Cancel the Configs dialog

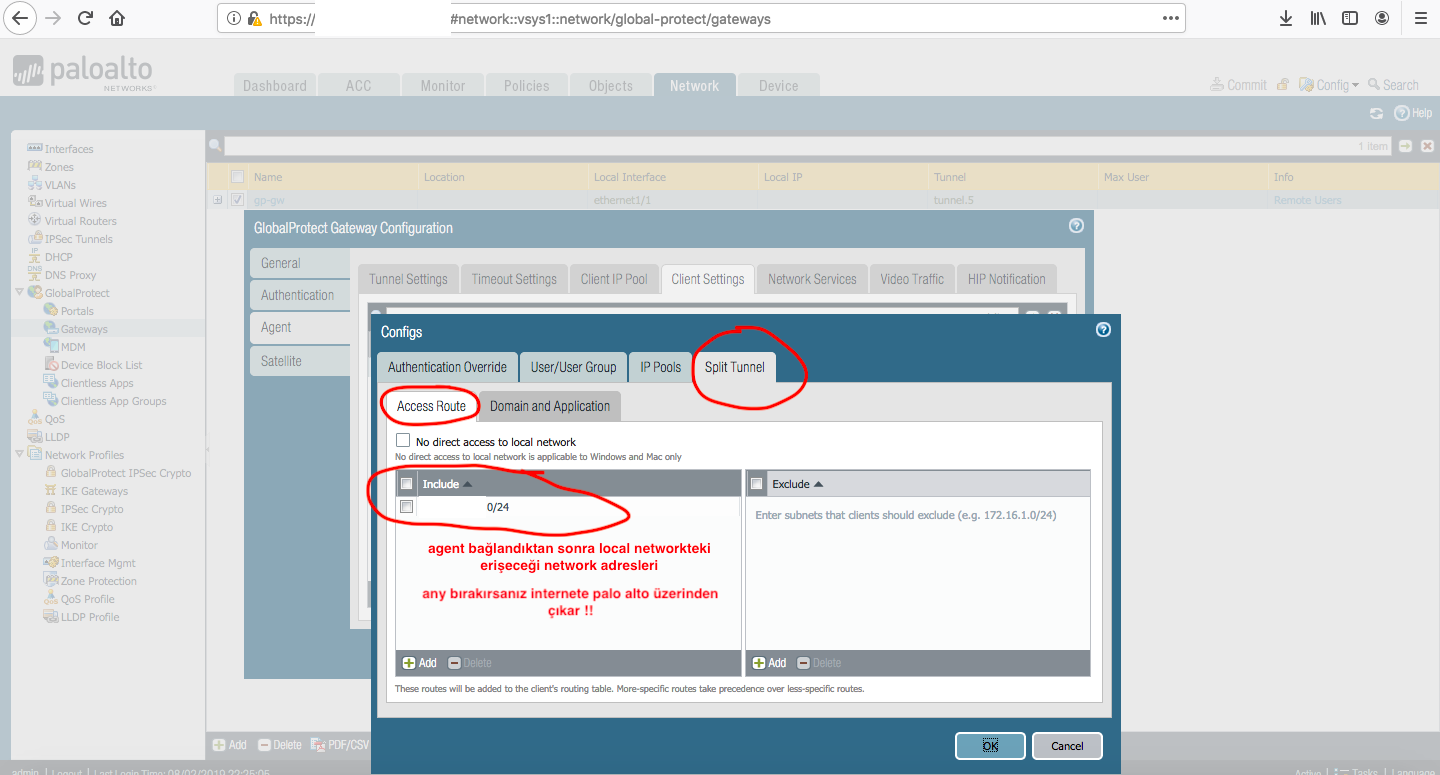pyautogui.click(x=1067, y=746)
